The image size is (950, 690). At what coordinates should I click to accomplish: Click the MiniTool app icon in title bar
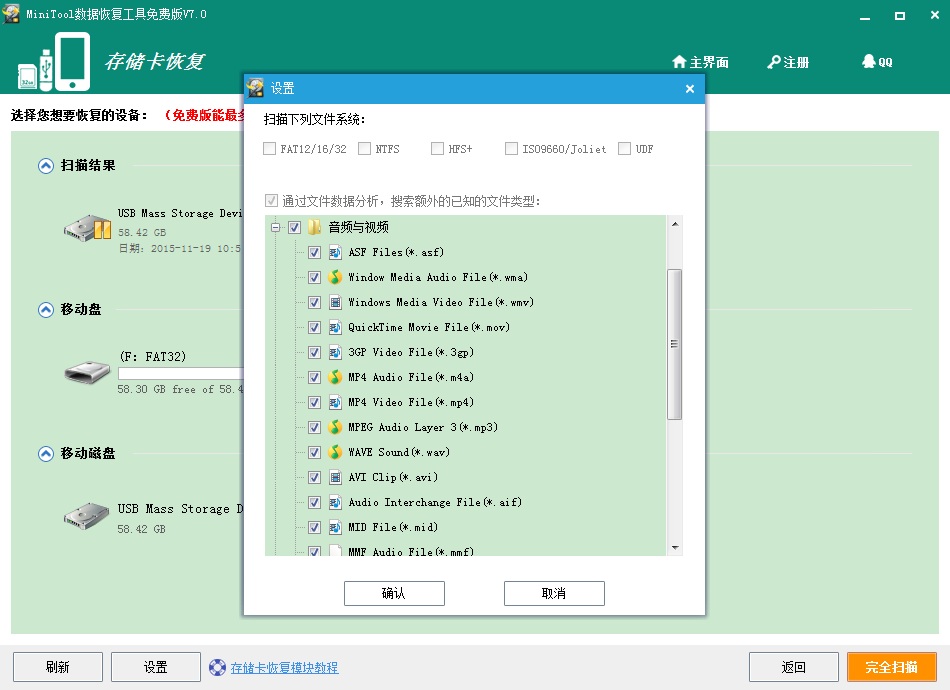pos(11,13)
